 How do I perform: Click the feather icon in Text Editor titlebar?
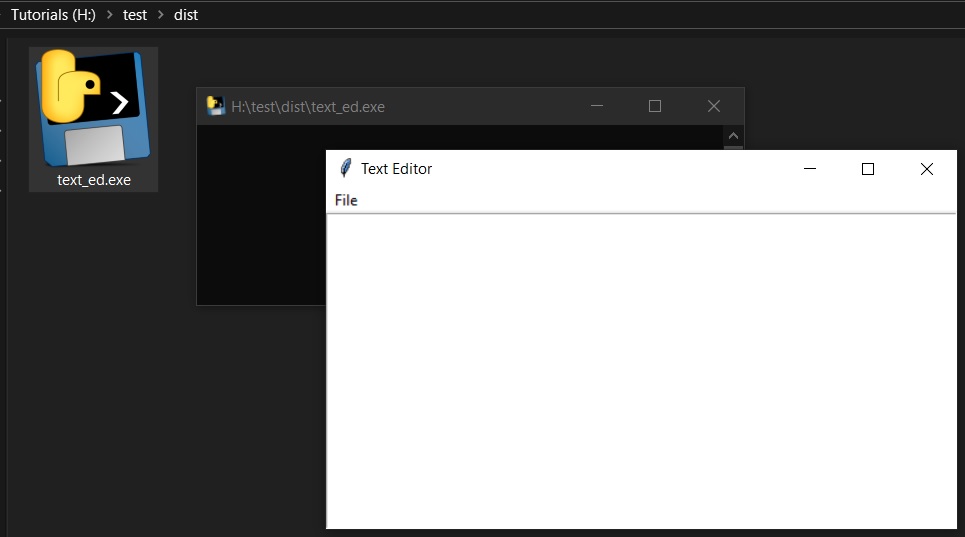346,168
